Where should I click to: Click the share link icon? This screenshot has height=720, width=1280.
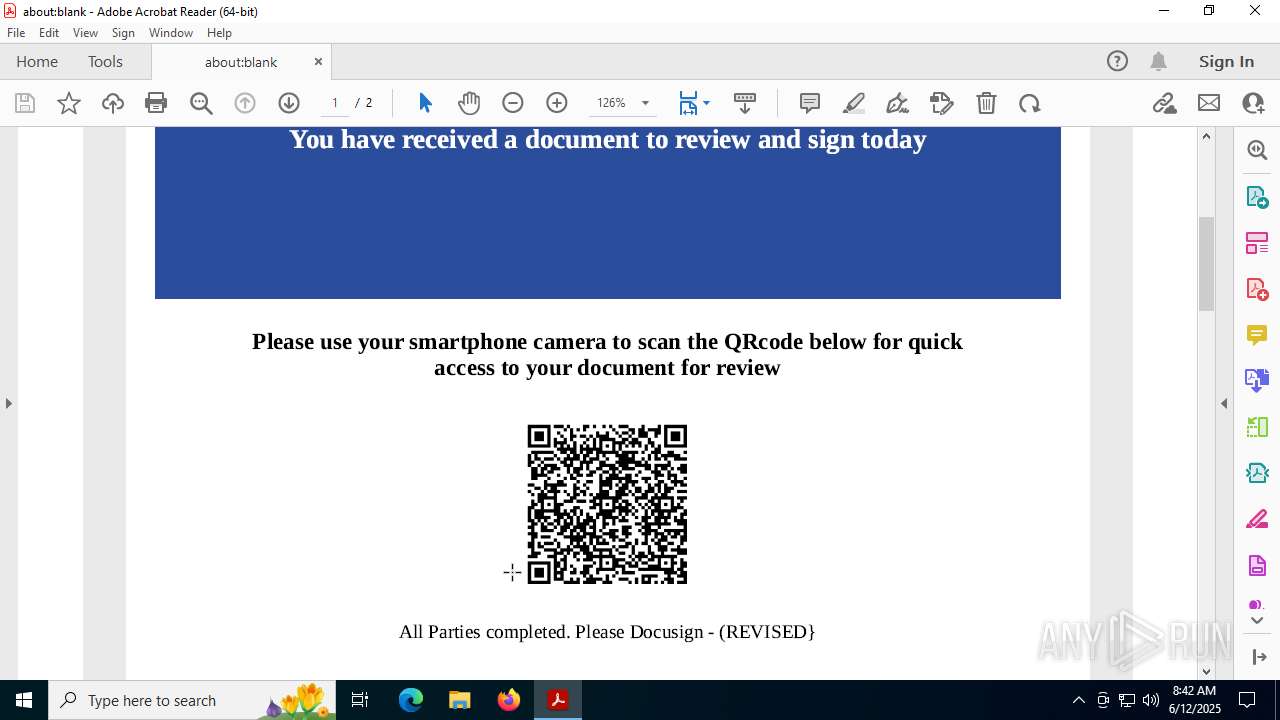tap(1164, 103)
